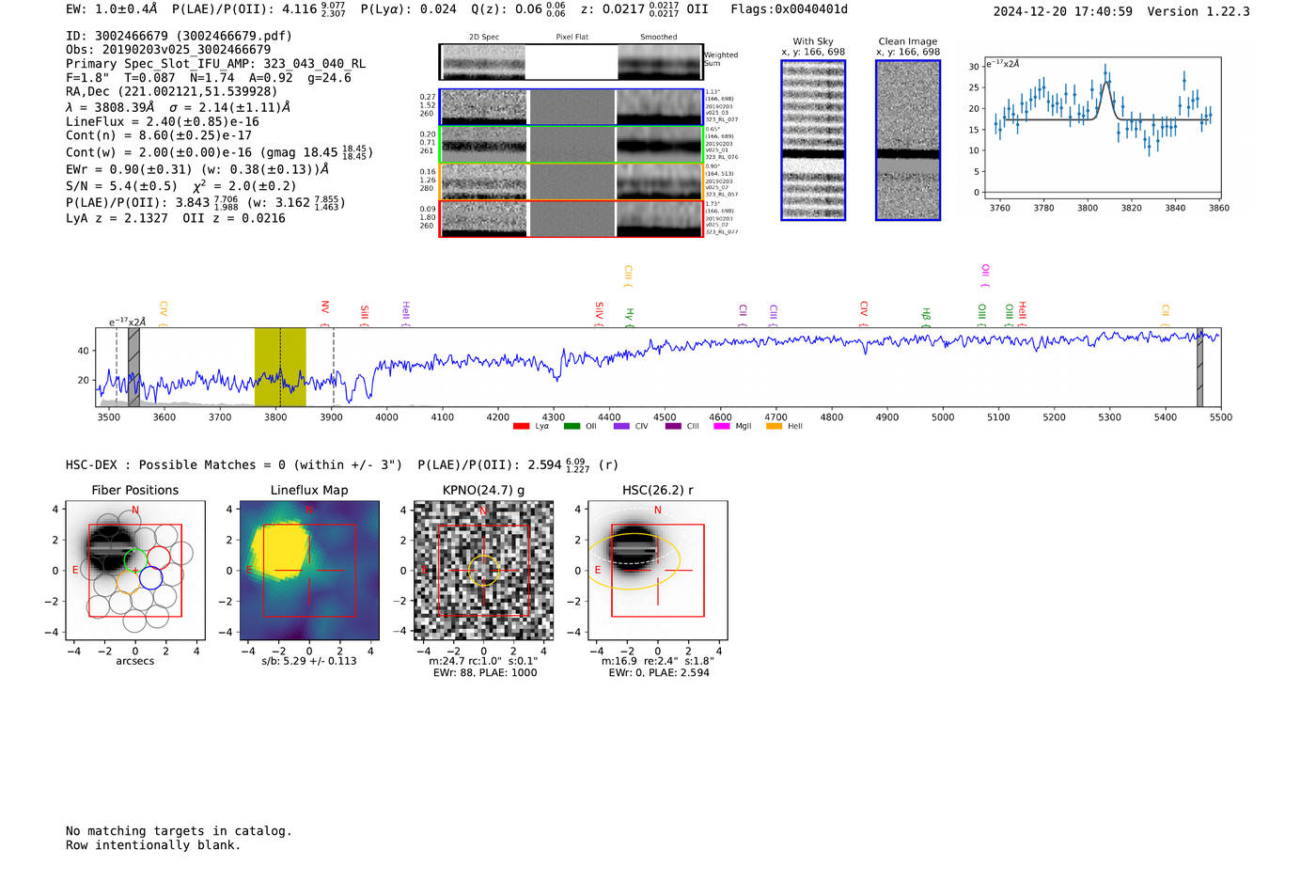
Task: Click the Smoothed column header
Action: [658, 37]
